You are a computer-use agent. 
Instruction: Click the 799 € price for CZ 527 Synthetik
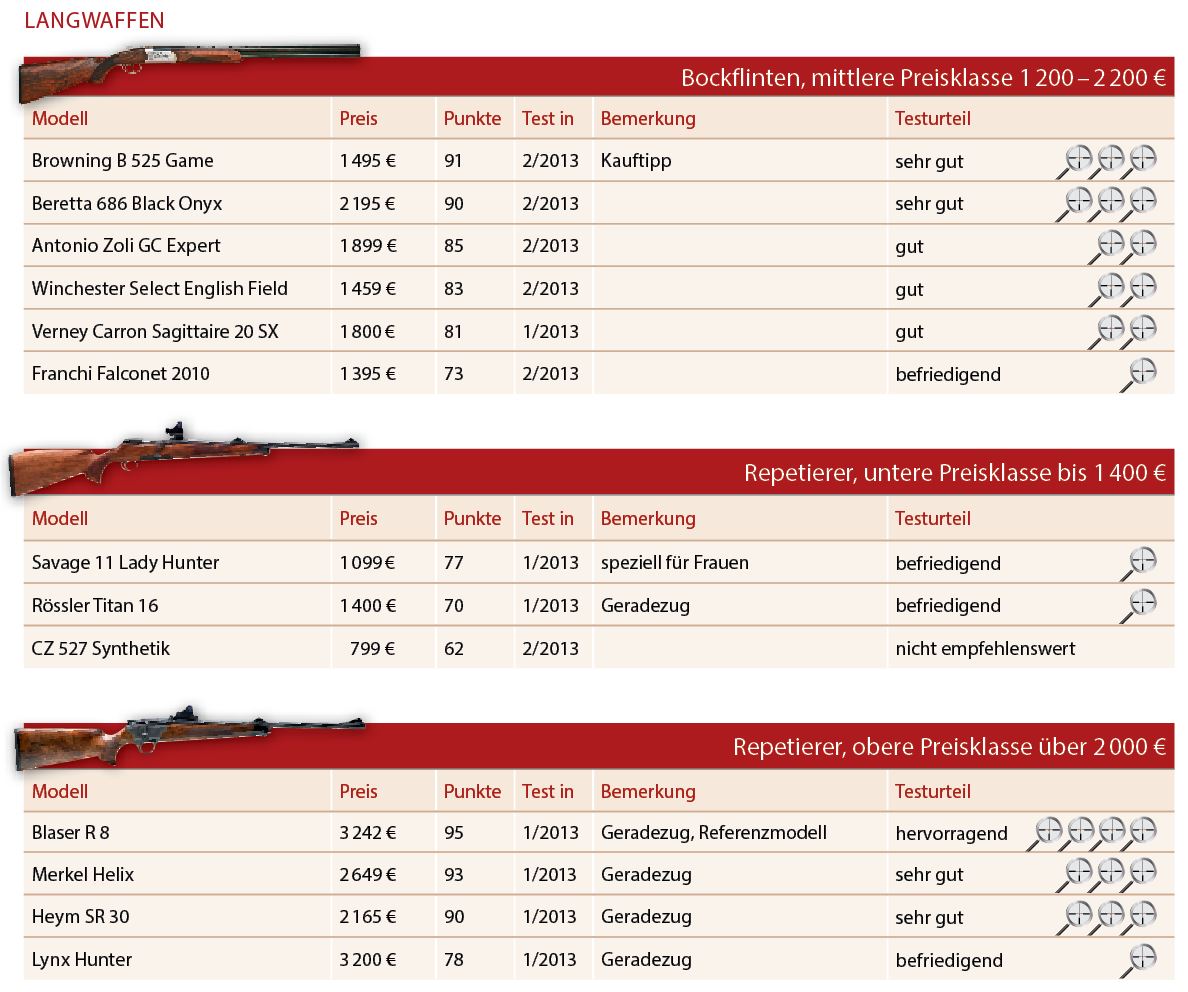tap(372, 649)
